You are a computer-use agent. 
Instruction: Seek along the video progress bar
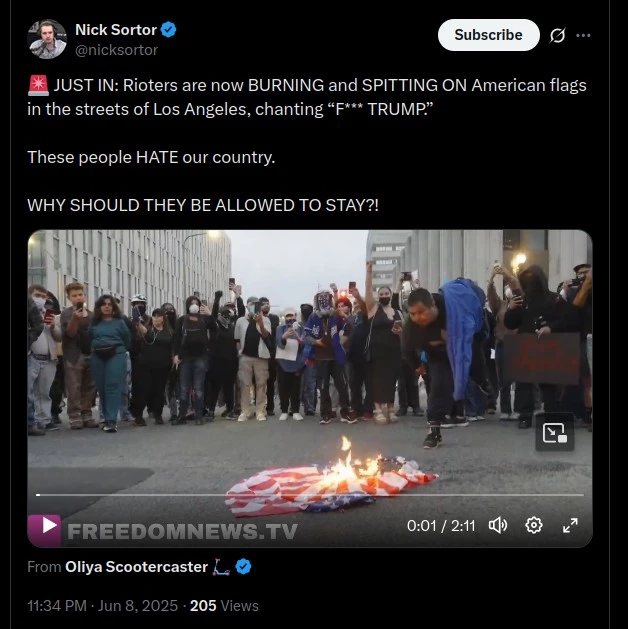[x=310, y=495]
